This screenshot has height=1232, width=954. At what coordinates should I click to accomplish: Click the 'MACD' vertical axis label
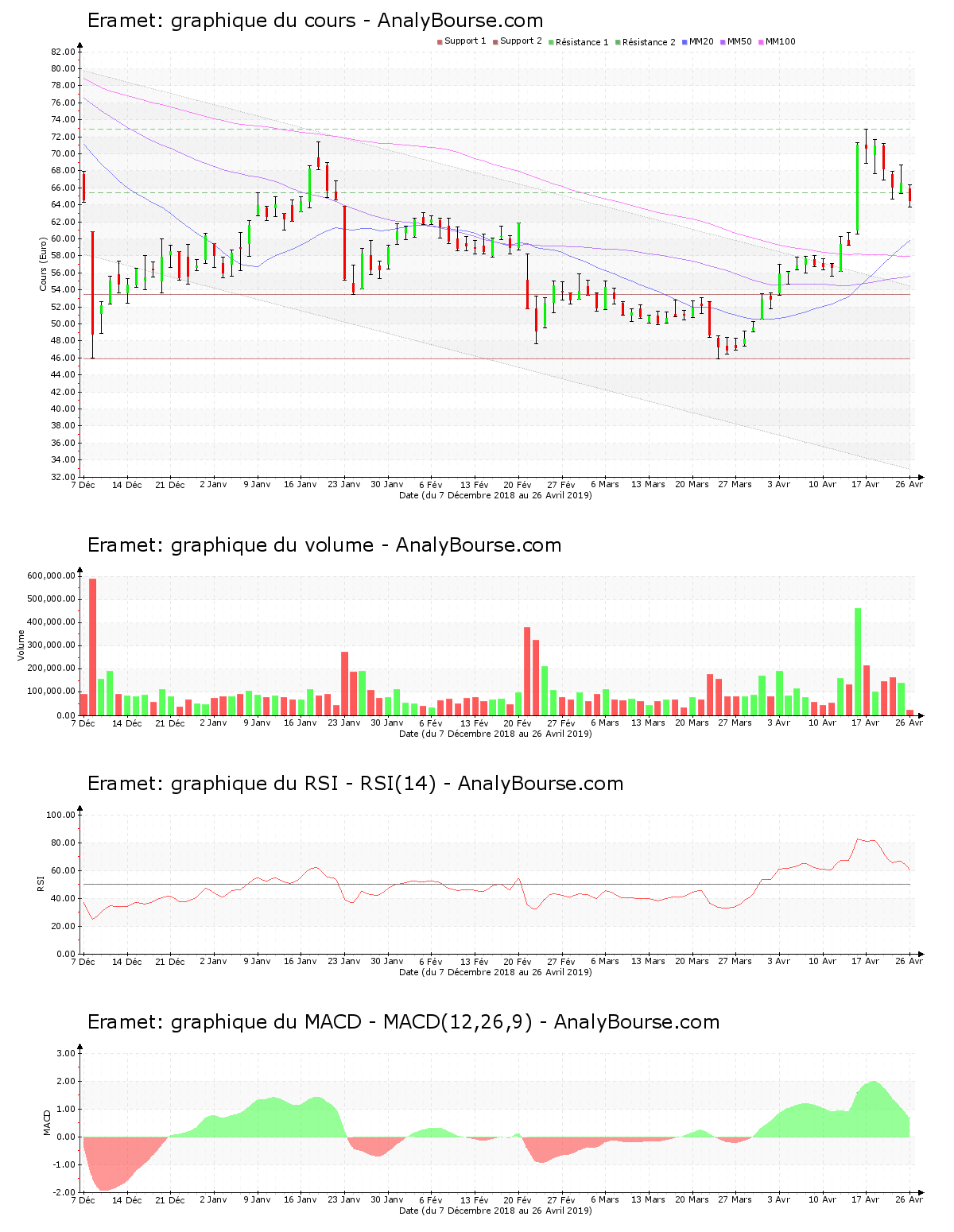pos(47,1122)
